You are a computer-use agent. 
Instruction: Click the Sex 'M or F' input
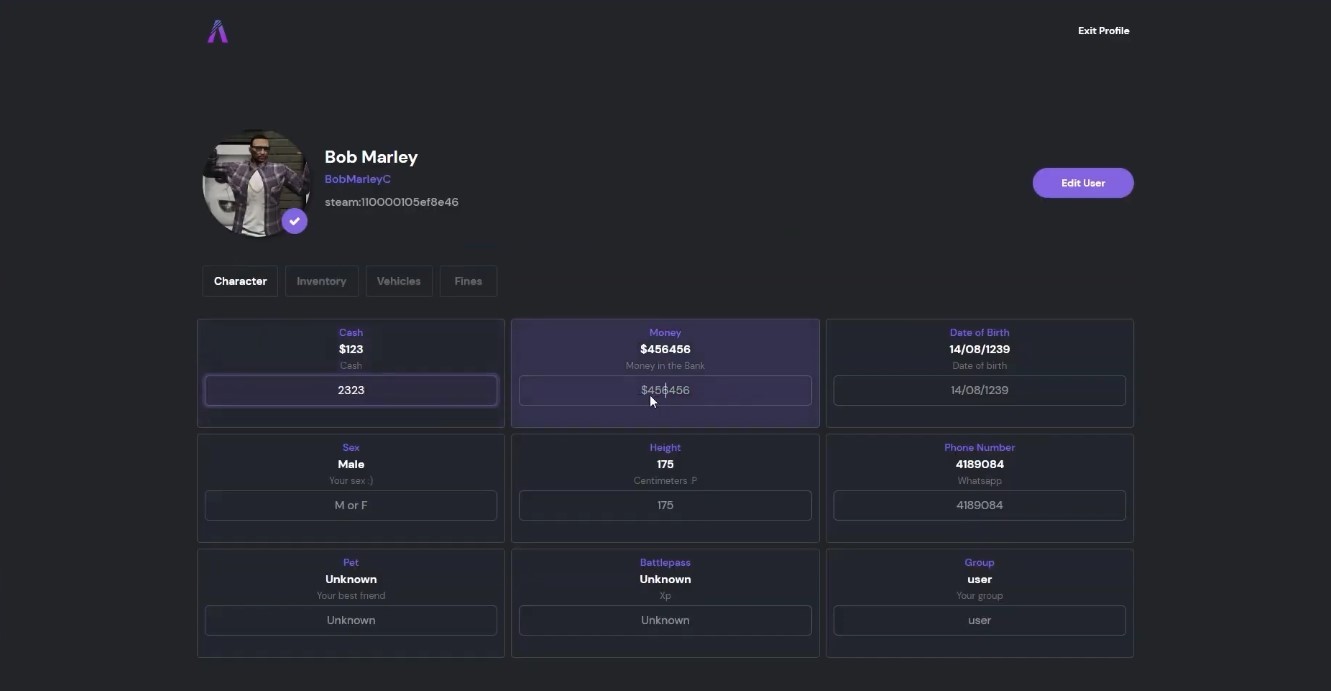point(351,505)
